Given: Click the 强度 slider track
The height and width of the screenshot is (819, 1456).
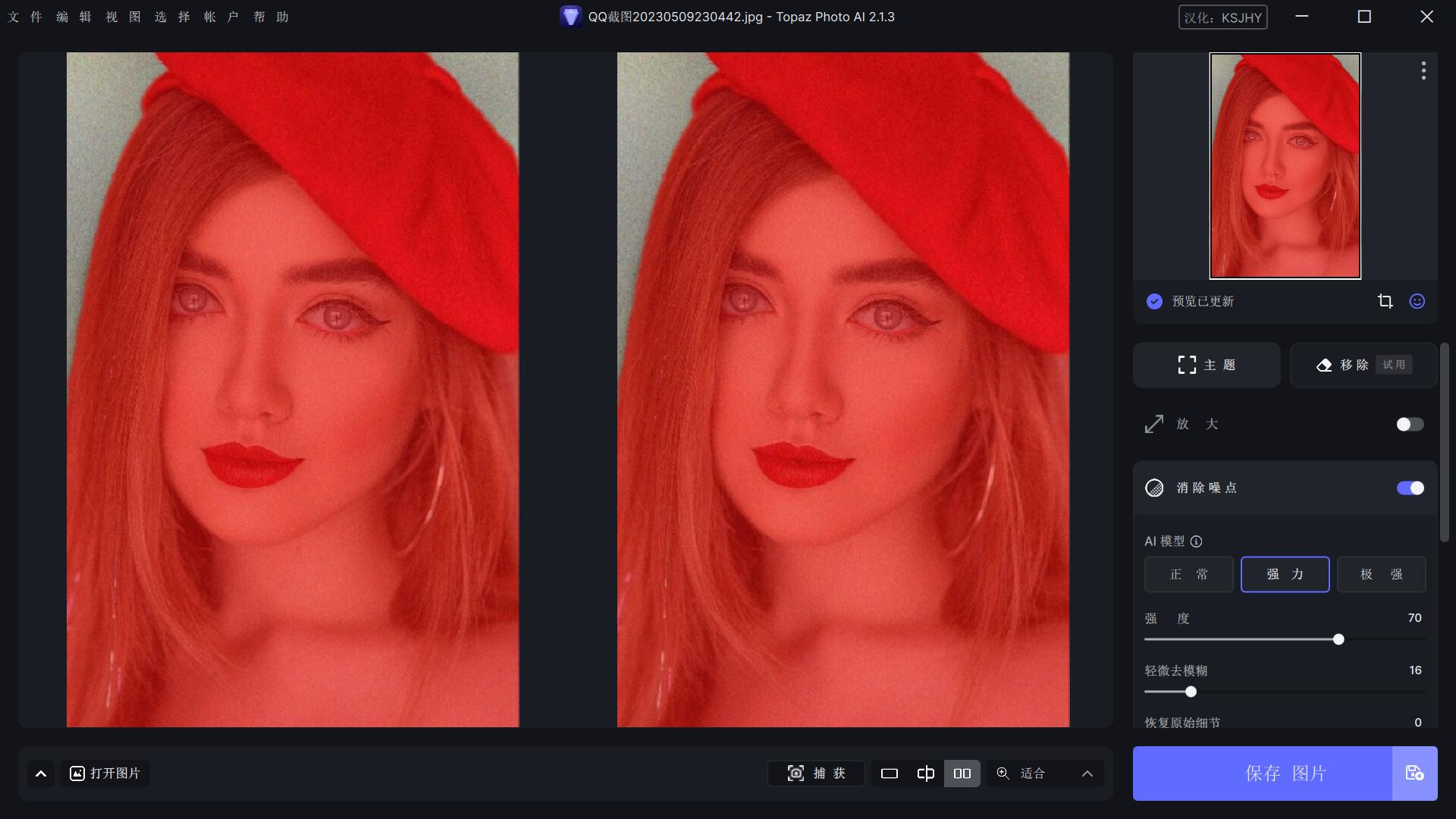Looking at the screenshot, I should [x=1285, y=639].
